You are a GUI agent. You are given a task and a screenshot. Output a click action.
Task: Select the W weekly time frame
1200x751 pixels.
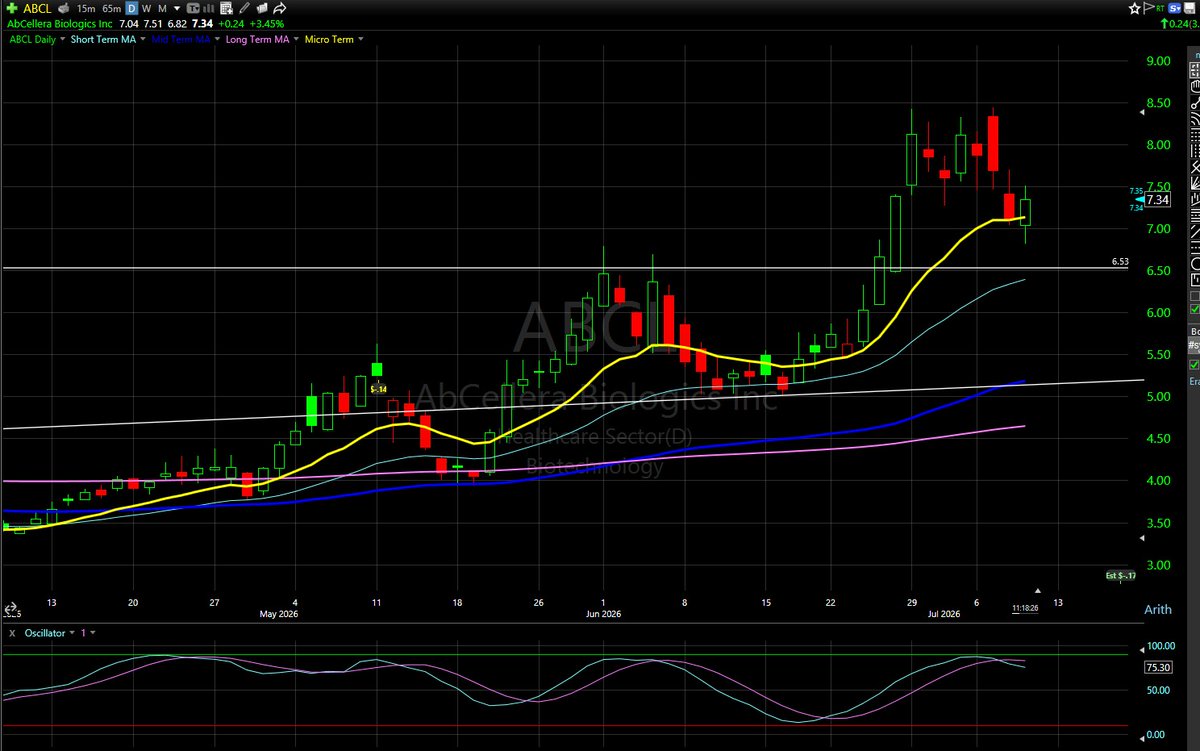click(x=146, y=9)
